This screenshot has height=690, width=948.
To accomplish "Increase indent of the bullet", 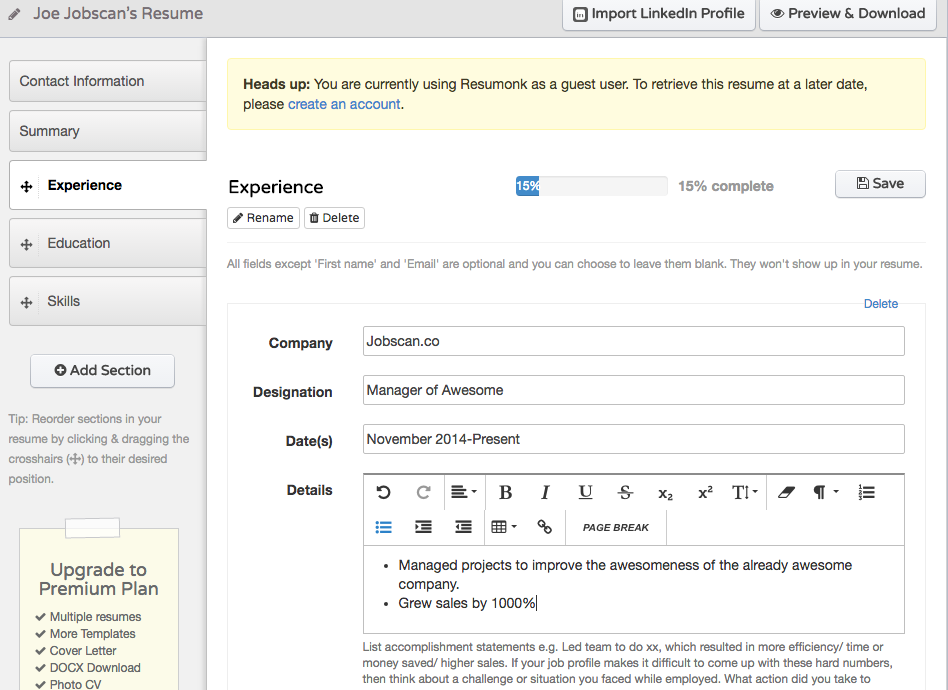I will coord(423,527).
